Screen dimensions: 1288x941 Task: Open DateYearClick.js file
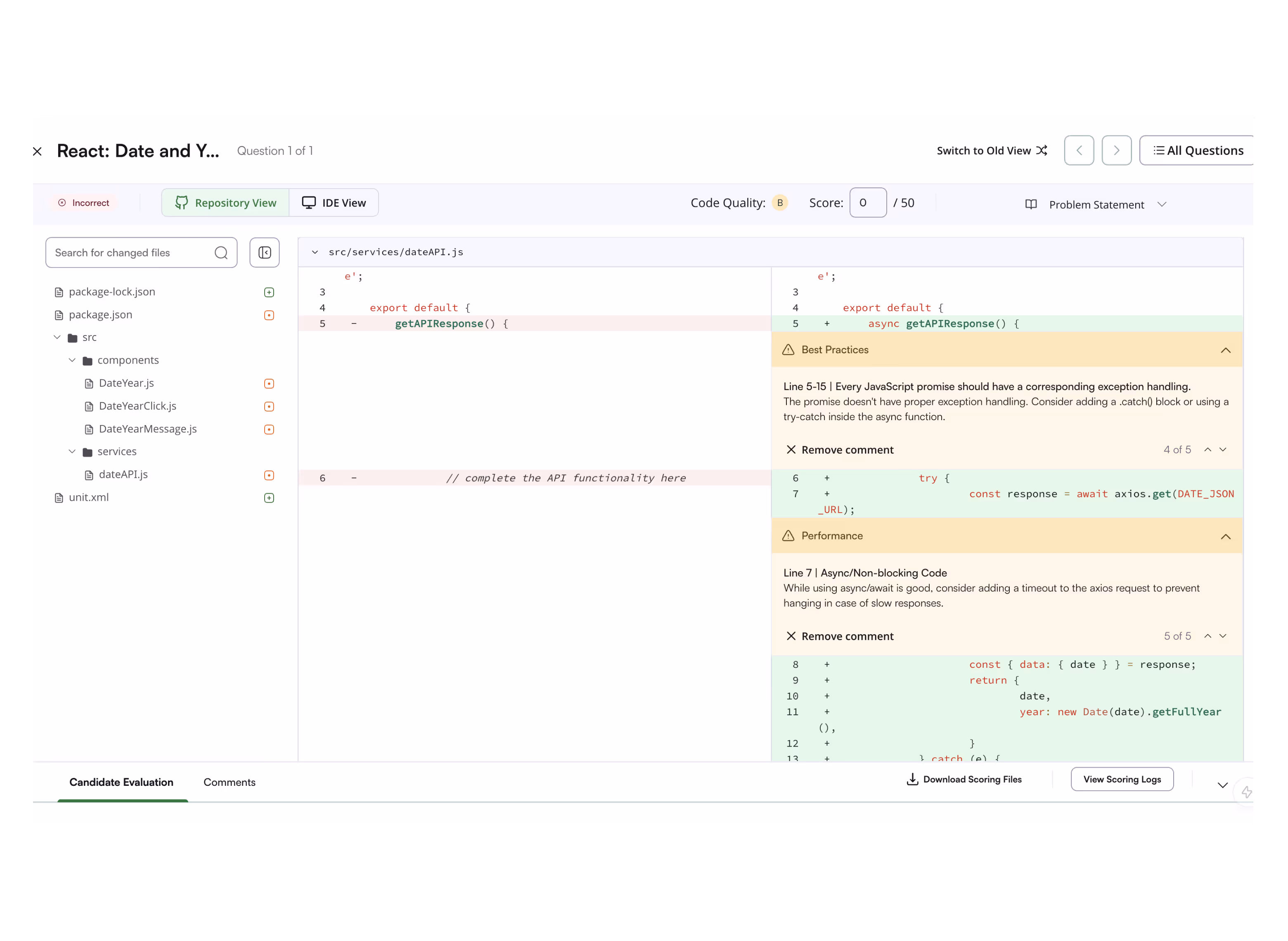coord(137,406)
